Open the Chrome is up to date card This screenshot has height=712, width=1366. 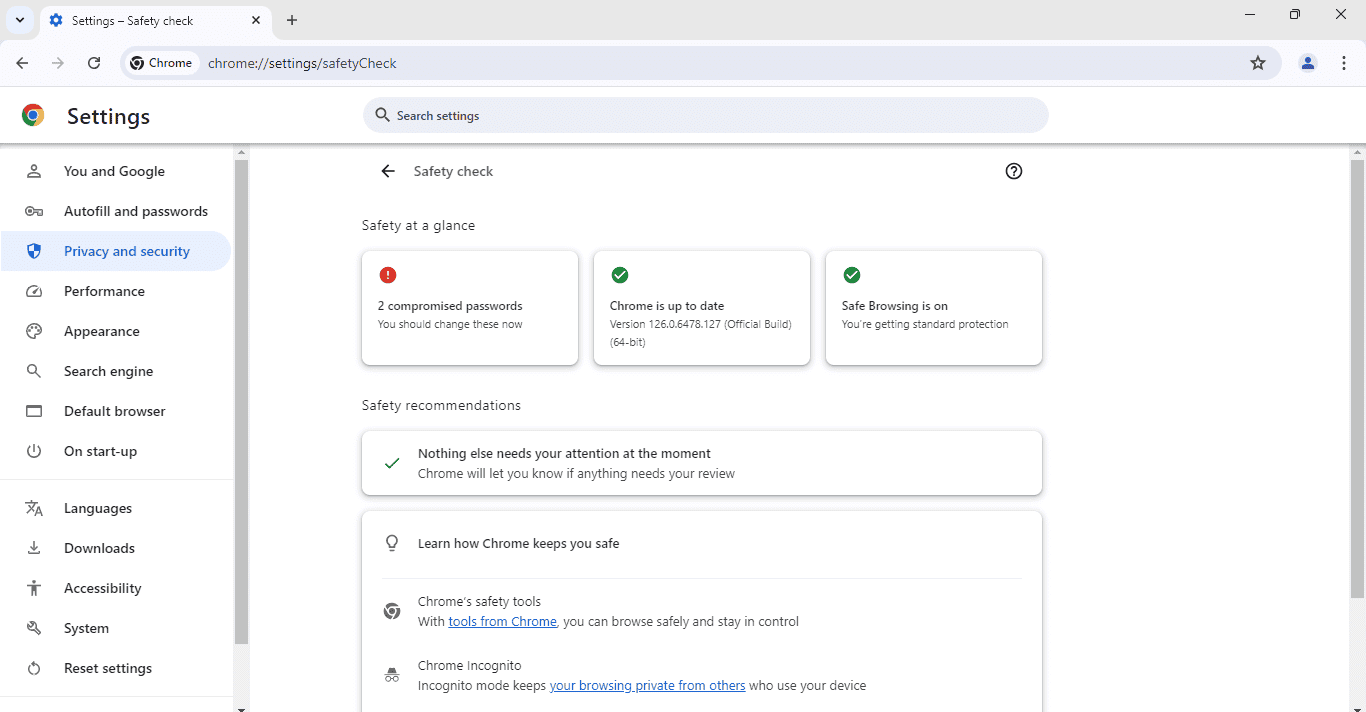[x=702, y=308]
